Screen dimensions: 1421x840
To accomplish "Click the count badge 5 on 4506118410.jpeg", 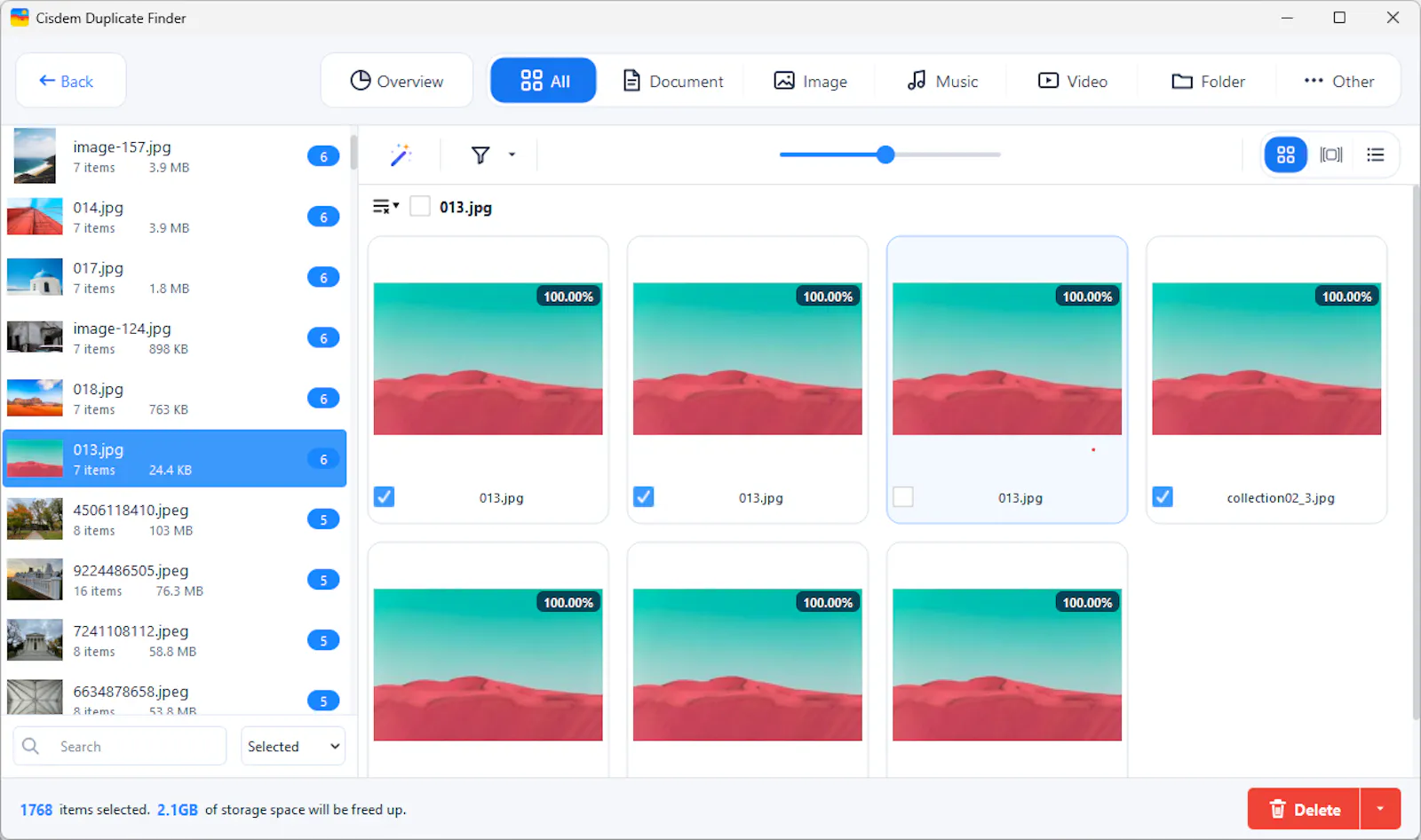I will point(323,519).
